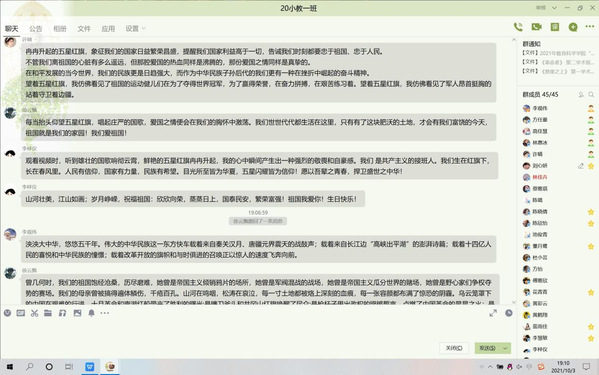Start a voice call in the group
Viewport: 599px width, 375px height.
coord(518,27)
